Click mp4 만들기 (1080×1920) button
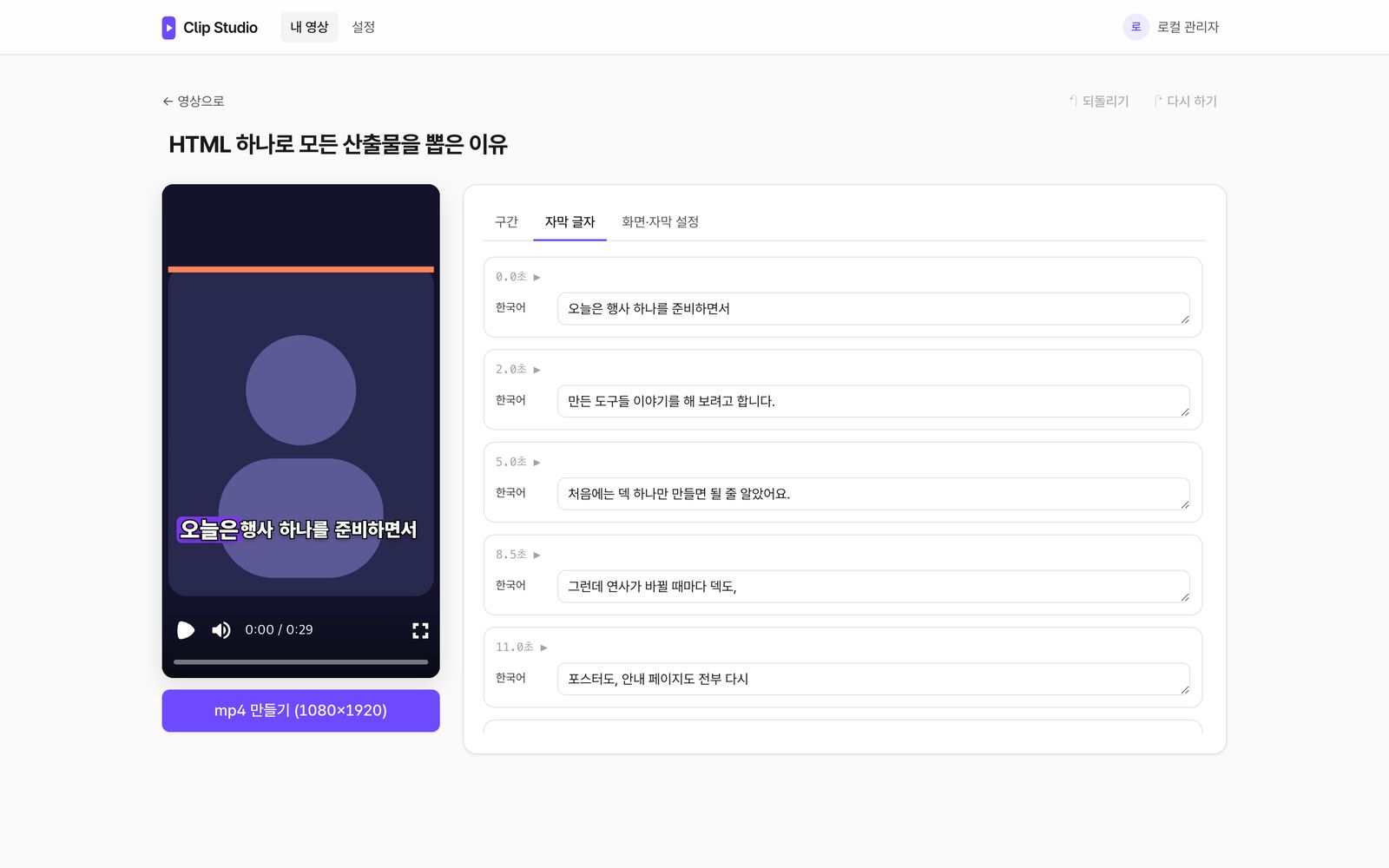The width and height of the screenshot is (1389, 868). click(x=300, y=711)
